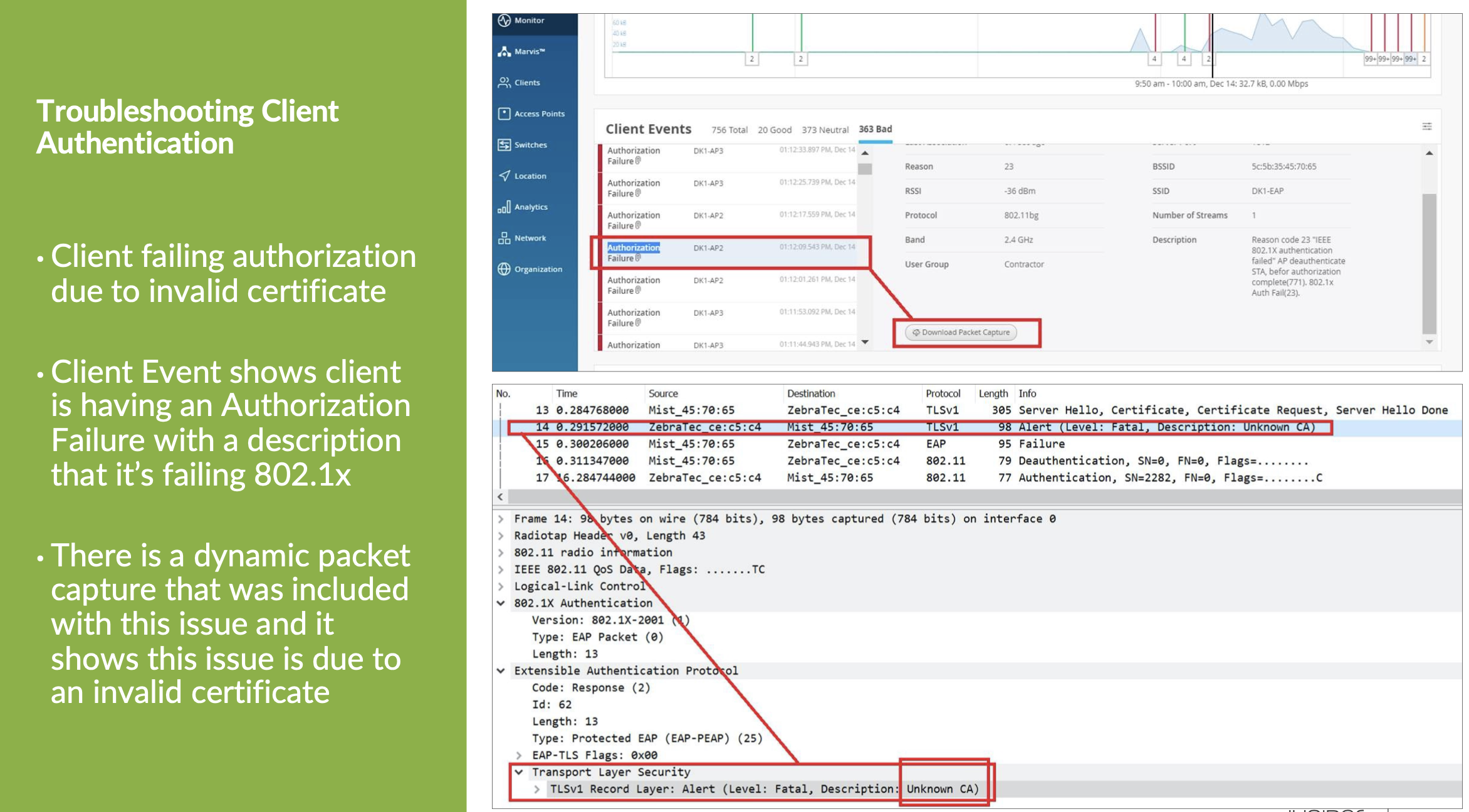This screenshot has height=812, width=1469.
Task: Select the 363 Bad events tab
Action: [875, 129]
